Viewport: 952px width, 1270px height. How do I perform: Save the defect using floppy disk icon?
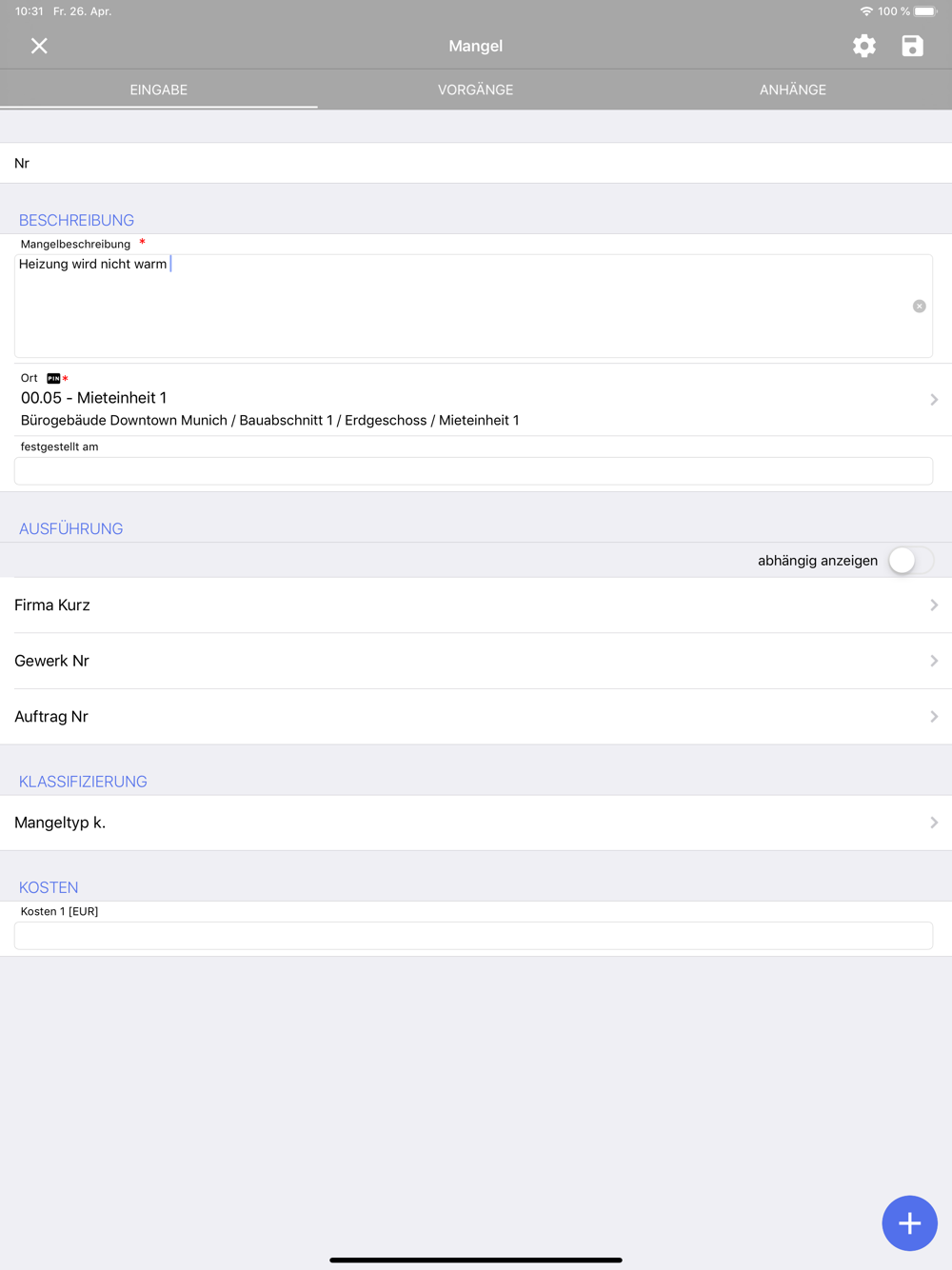point(912,46)
